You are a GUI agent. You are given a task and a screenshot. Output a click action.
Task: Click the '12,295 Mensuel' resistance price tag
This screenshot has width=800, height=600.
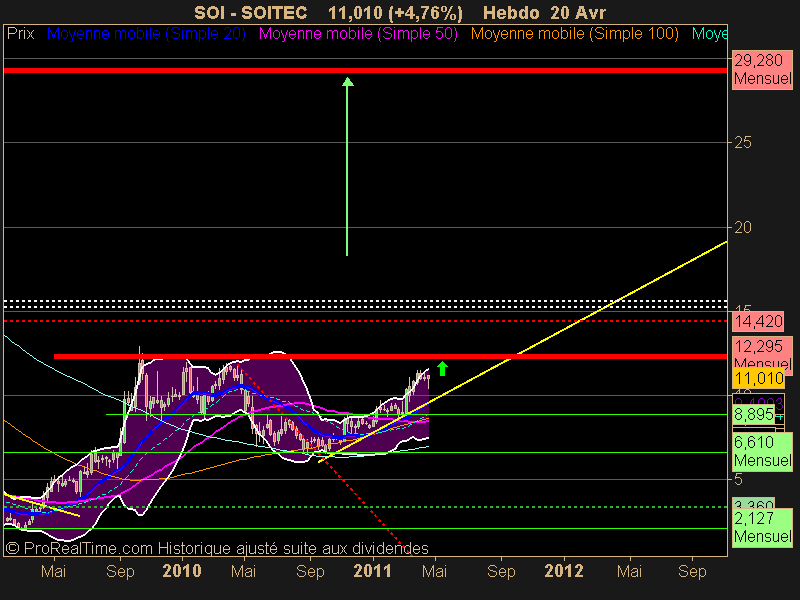click(x=762, y=353)
